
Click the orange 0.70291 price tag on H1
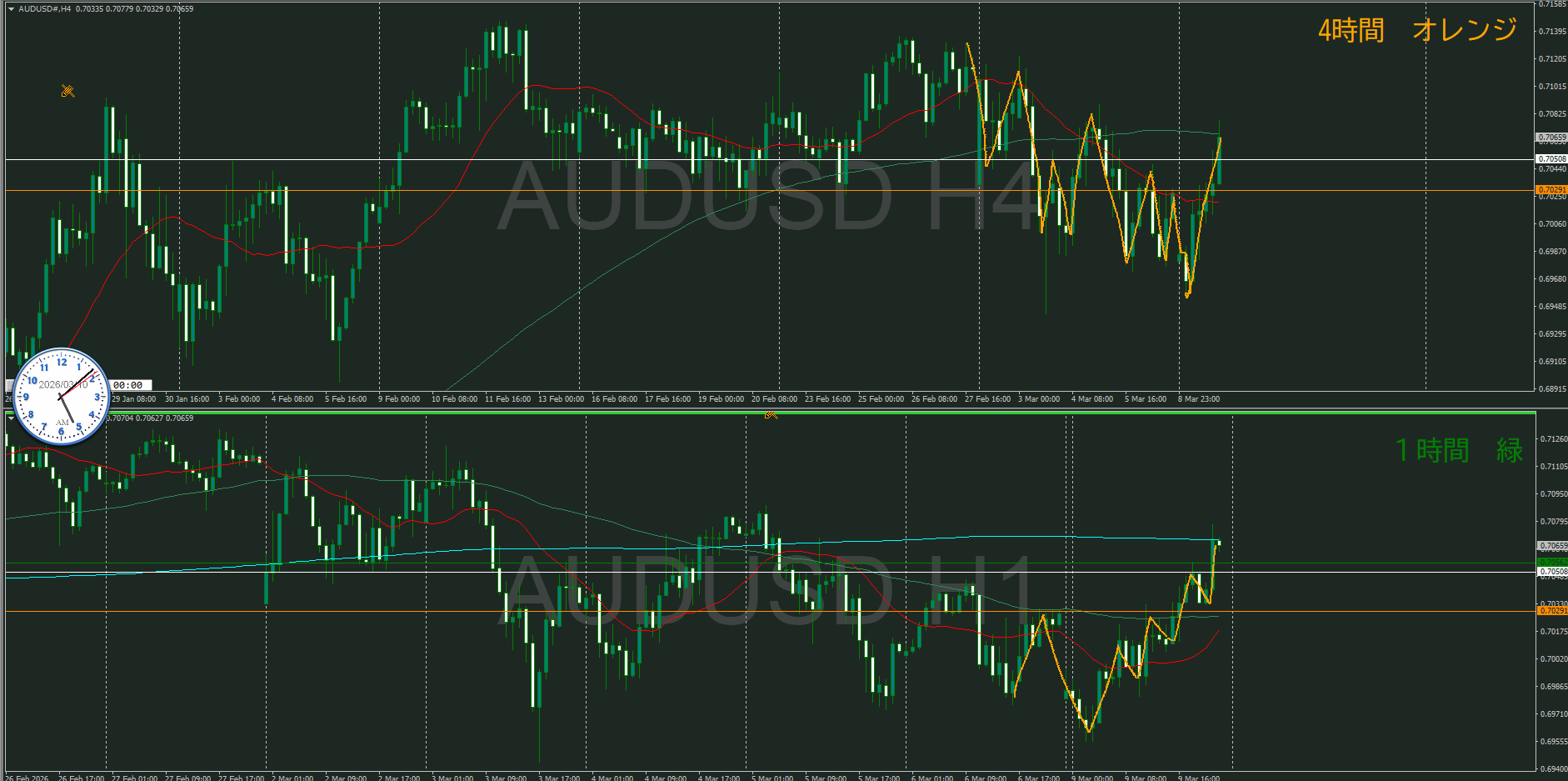coord(1551,611)
